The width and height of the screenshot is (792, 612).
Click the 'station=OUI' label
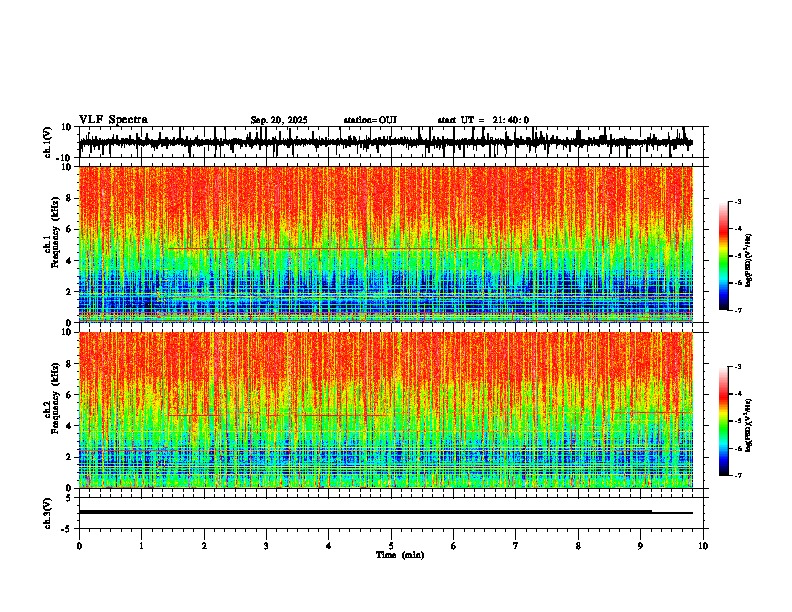click(x=370, y=120)
